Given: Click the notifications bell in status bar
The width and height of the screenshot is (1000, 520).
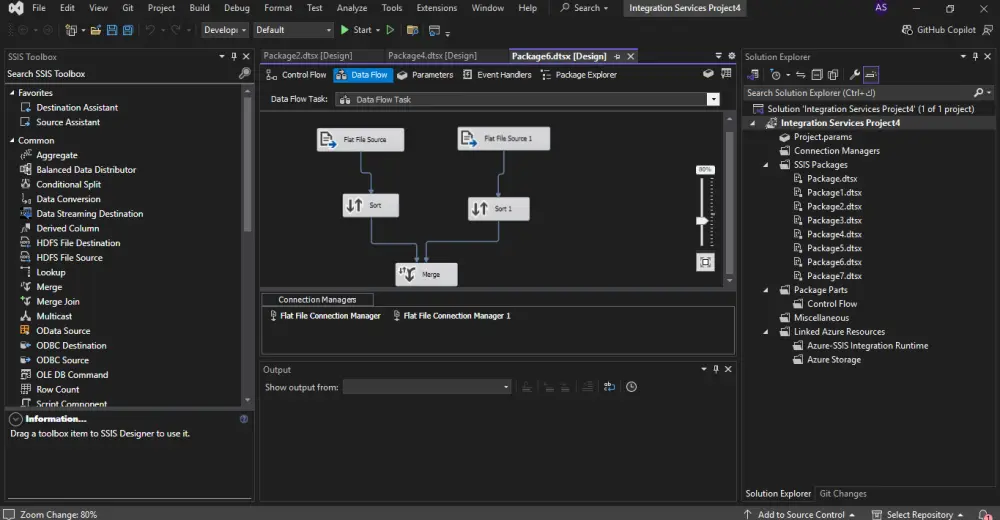Looking at the screenshot, I should pyautogui.click(x=985, y=514).
